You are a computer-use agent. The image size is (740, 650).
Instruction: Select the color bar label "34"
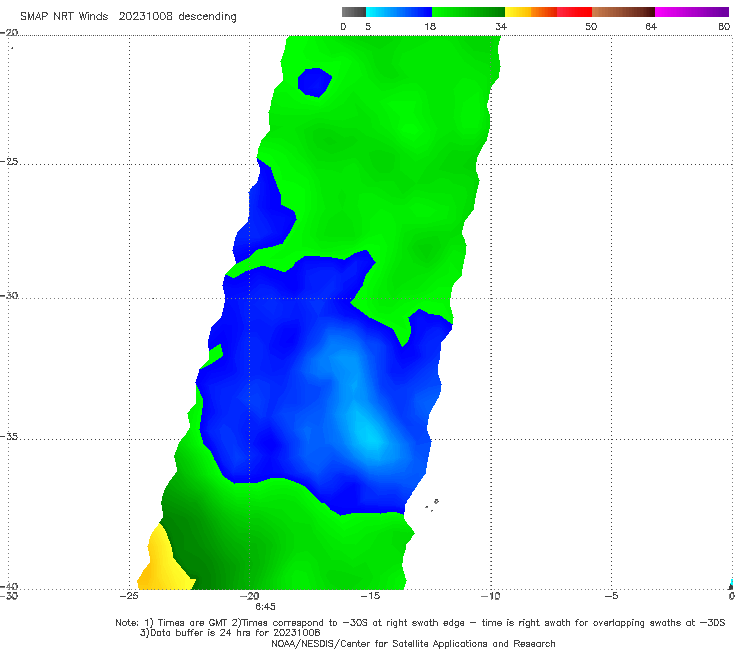pos(501,27)
